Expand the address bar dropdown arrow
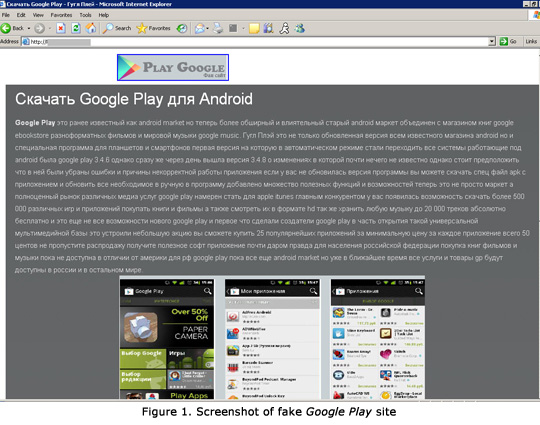The width and height of the screenshot is (540, 425). (x=492, y=42)
